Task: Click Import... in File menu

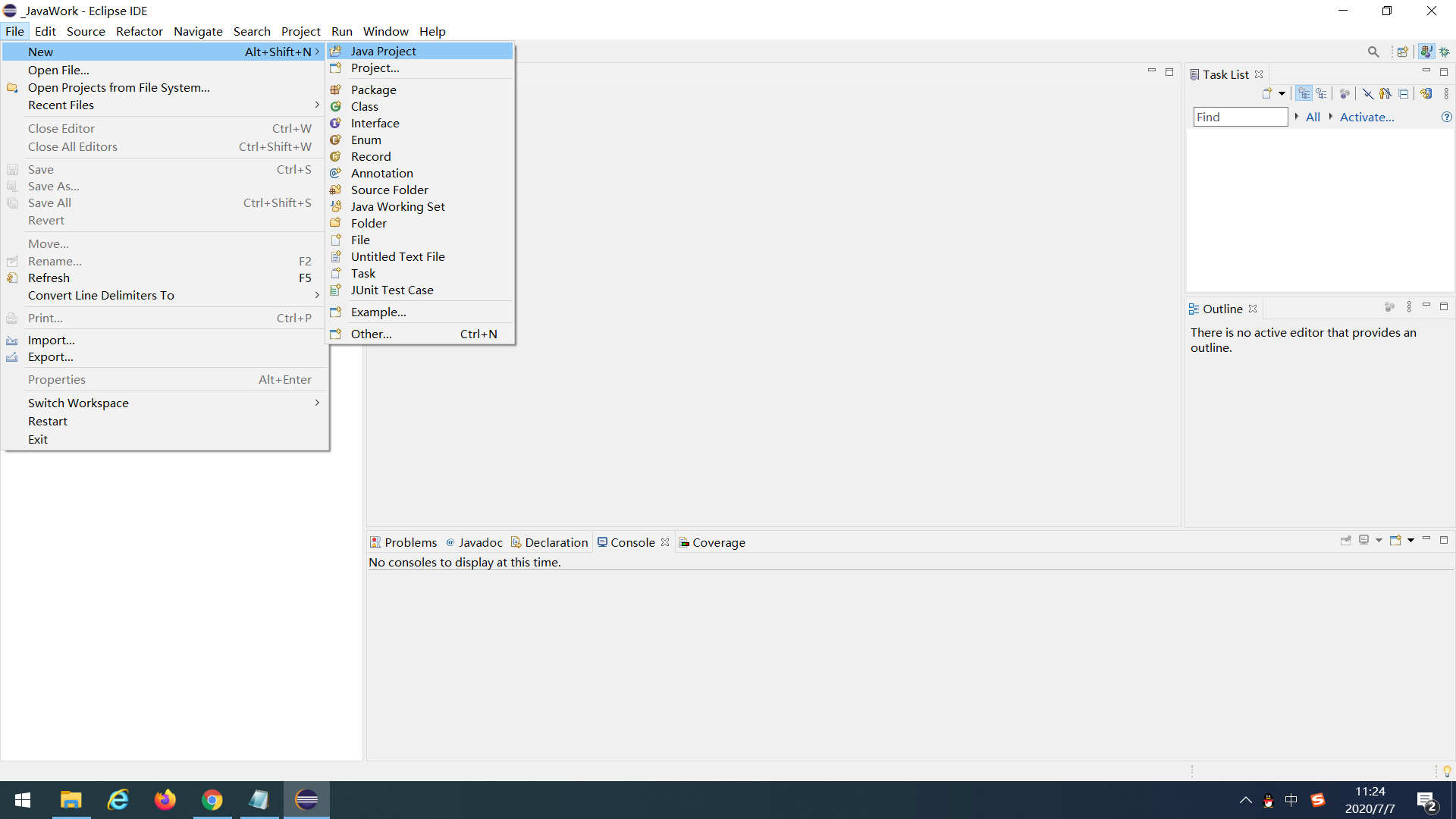Action: click(165, 340)
